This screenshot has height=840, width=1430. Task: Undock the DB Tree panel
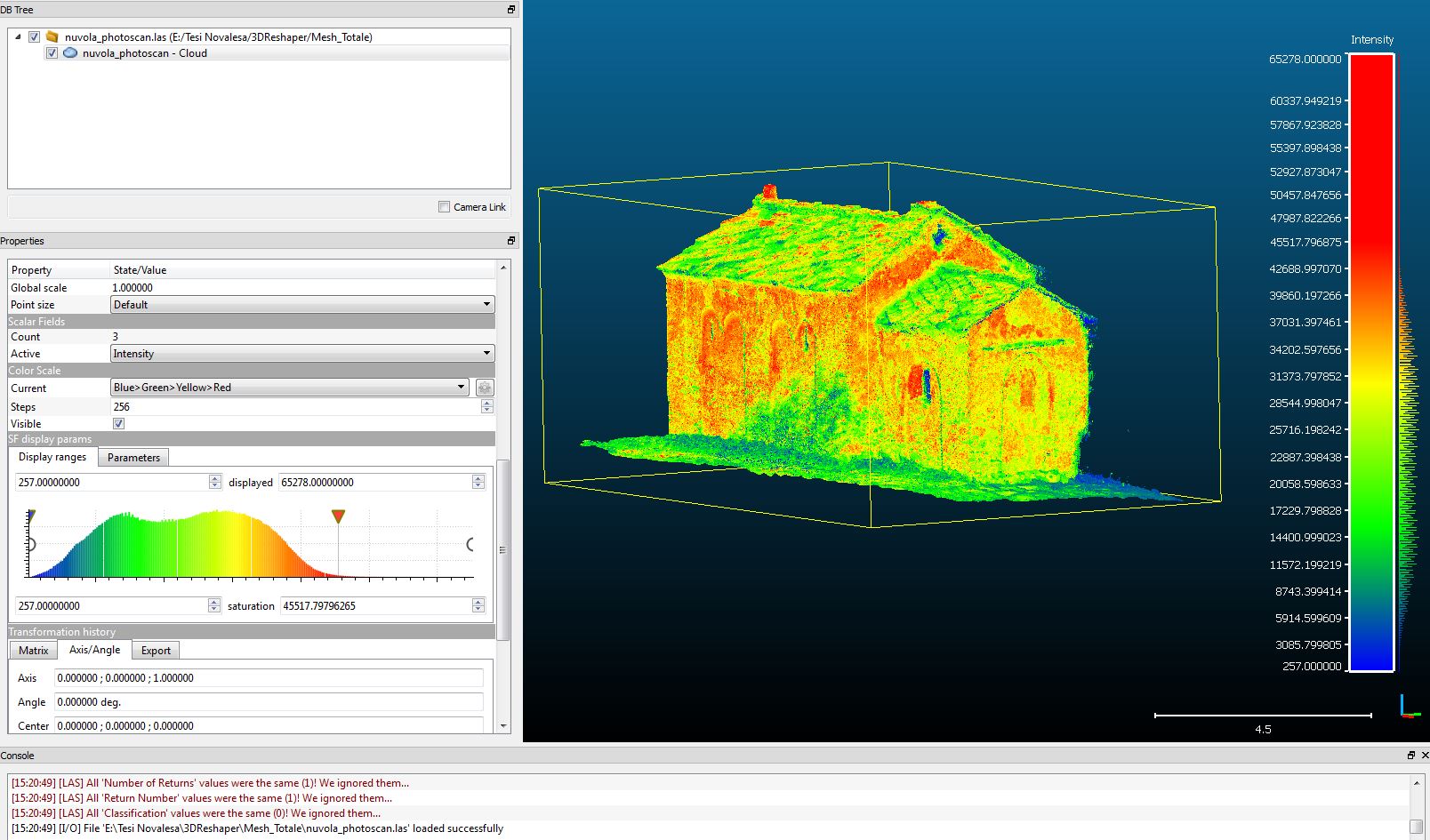coord(511,10)
